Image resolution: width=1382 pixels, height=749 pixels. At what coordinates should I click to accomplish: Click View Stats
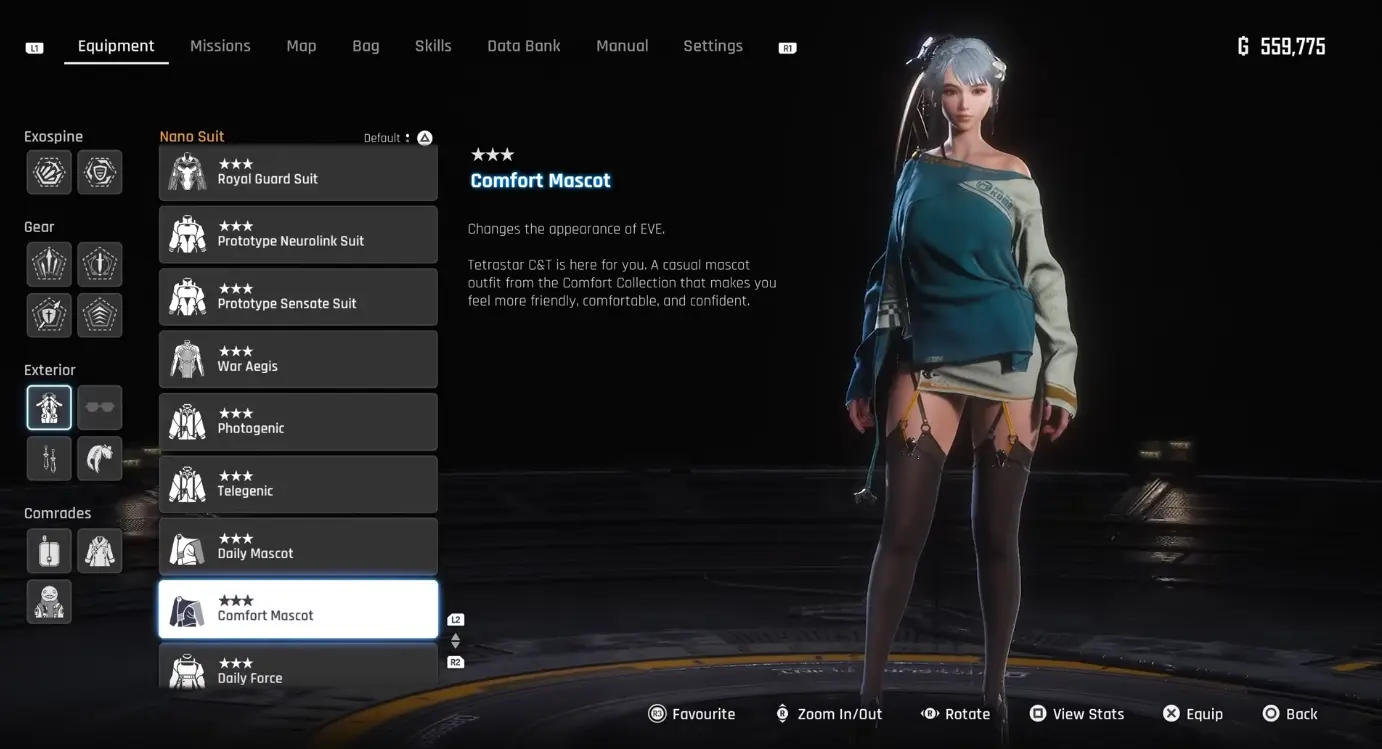(1077, 714)
